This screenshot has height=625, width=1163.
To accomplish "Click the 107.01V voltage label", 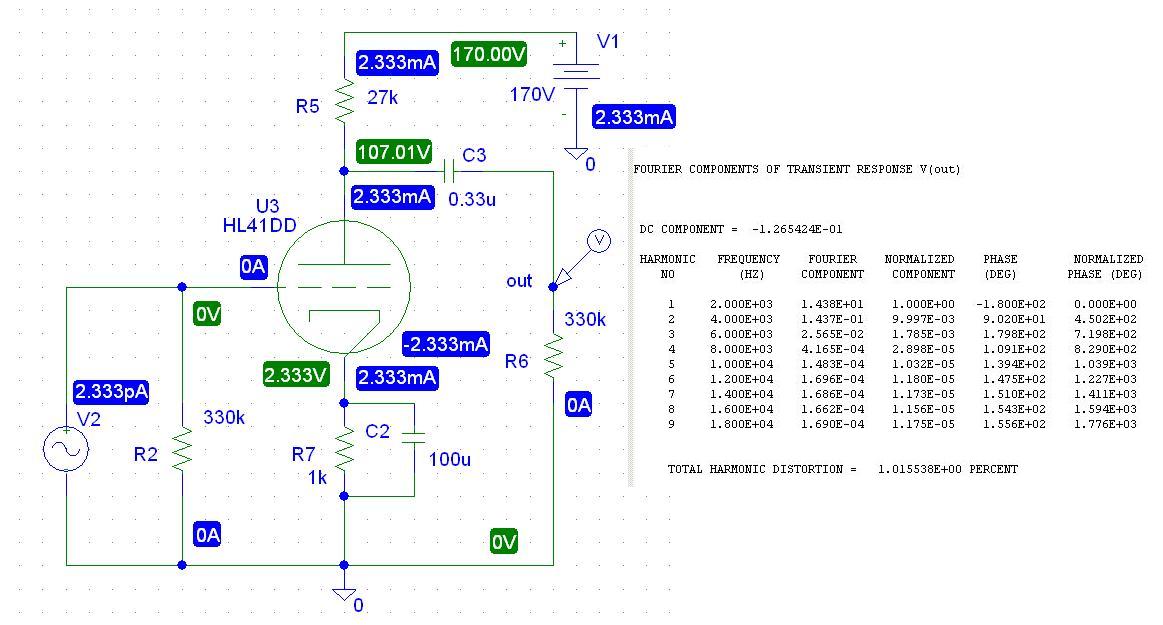I will point(394,152).
